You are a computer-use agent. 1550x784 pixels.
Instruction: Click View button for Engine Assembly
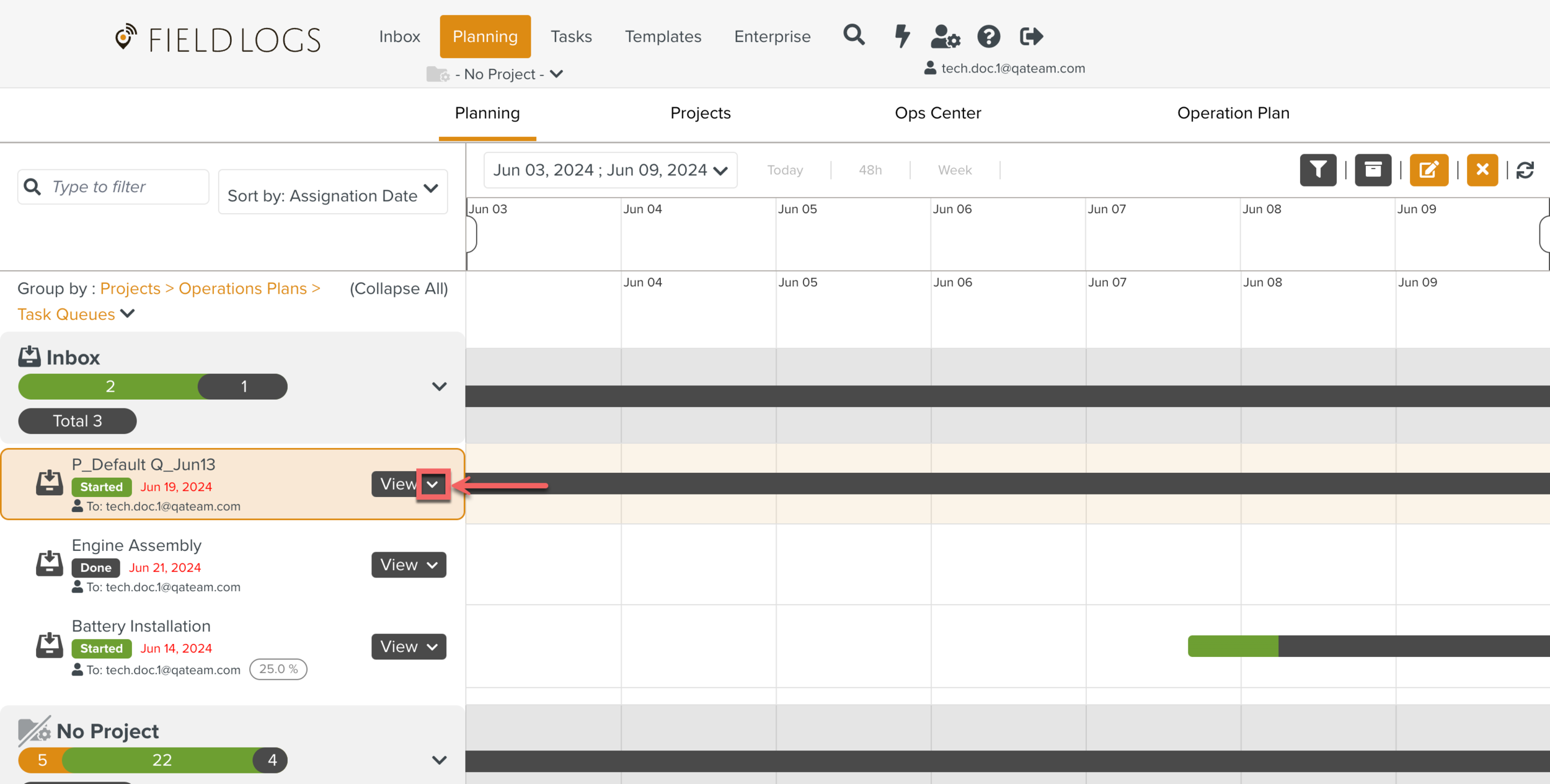(x=399, y=565)
